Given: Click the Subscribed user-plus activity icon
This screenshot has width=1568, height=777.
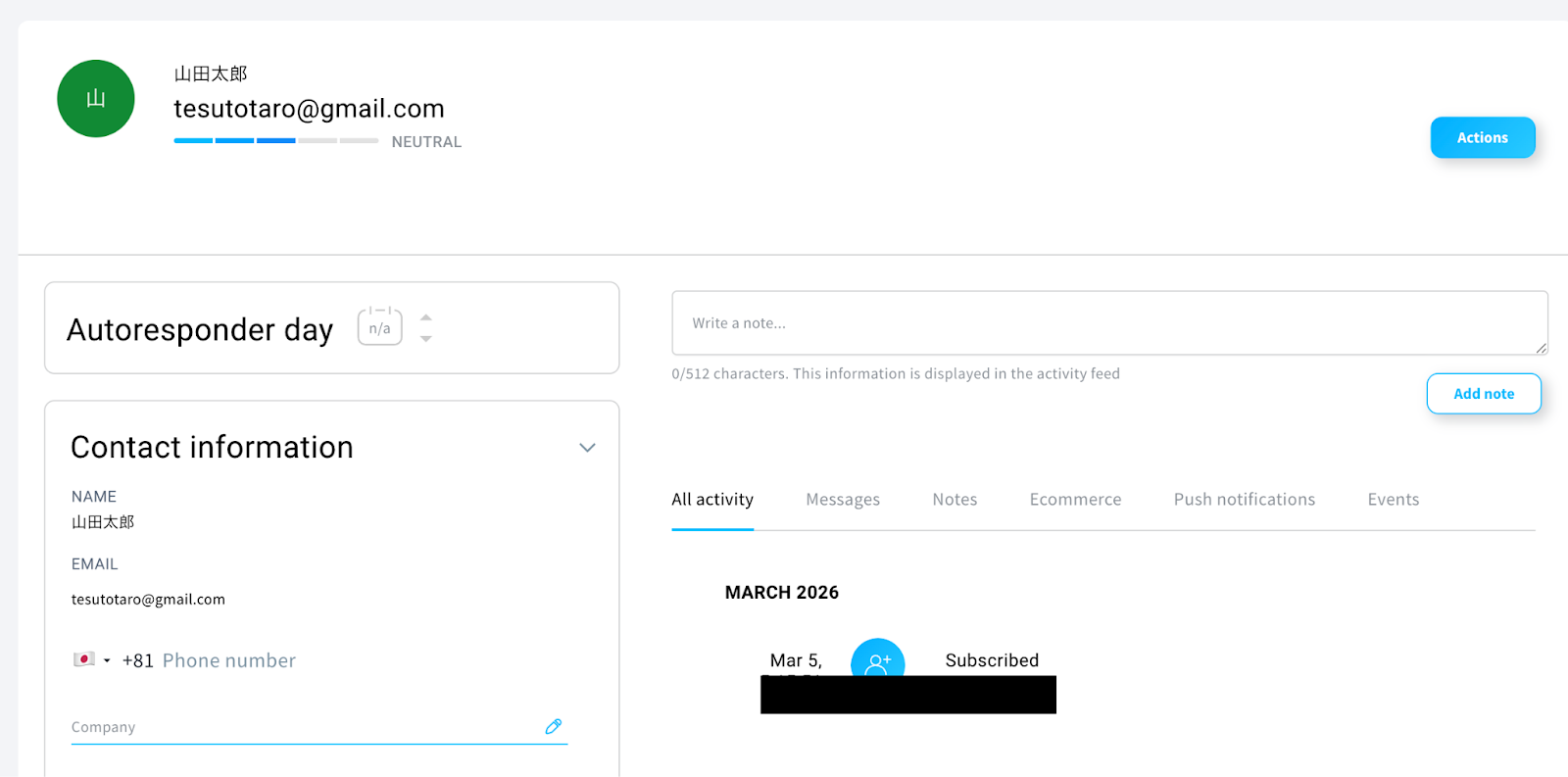Looking at the screenshot, I should coord(877,659).
